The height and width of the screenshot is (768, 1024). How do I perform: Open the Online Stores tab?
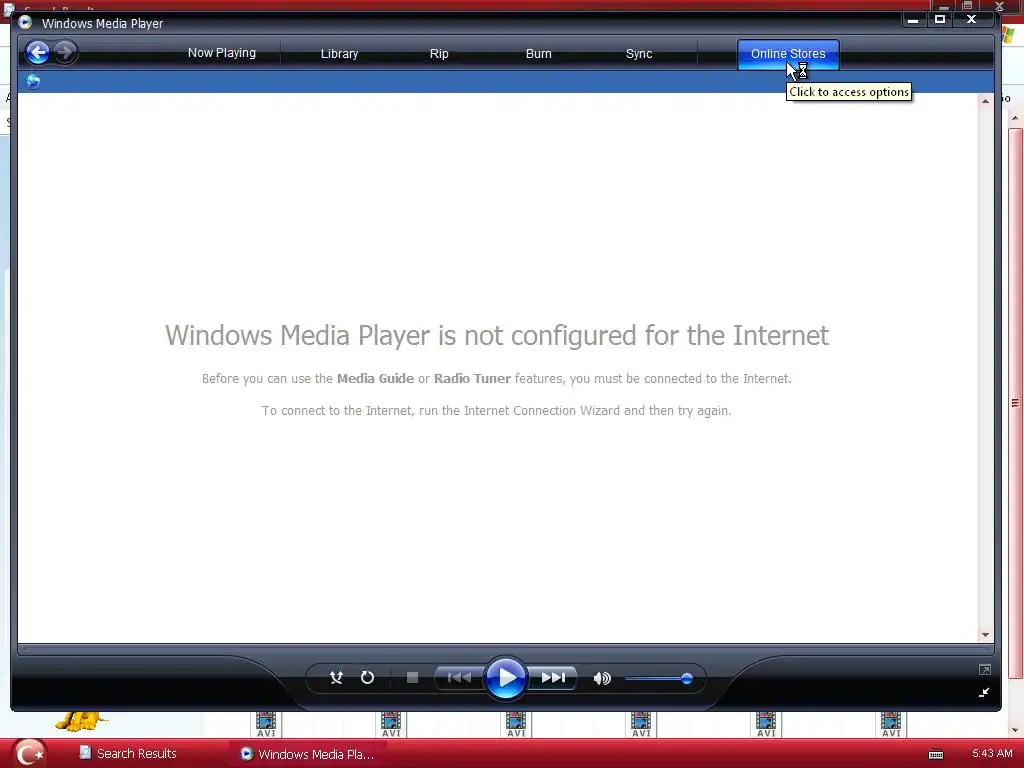tap(788, 54)
